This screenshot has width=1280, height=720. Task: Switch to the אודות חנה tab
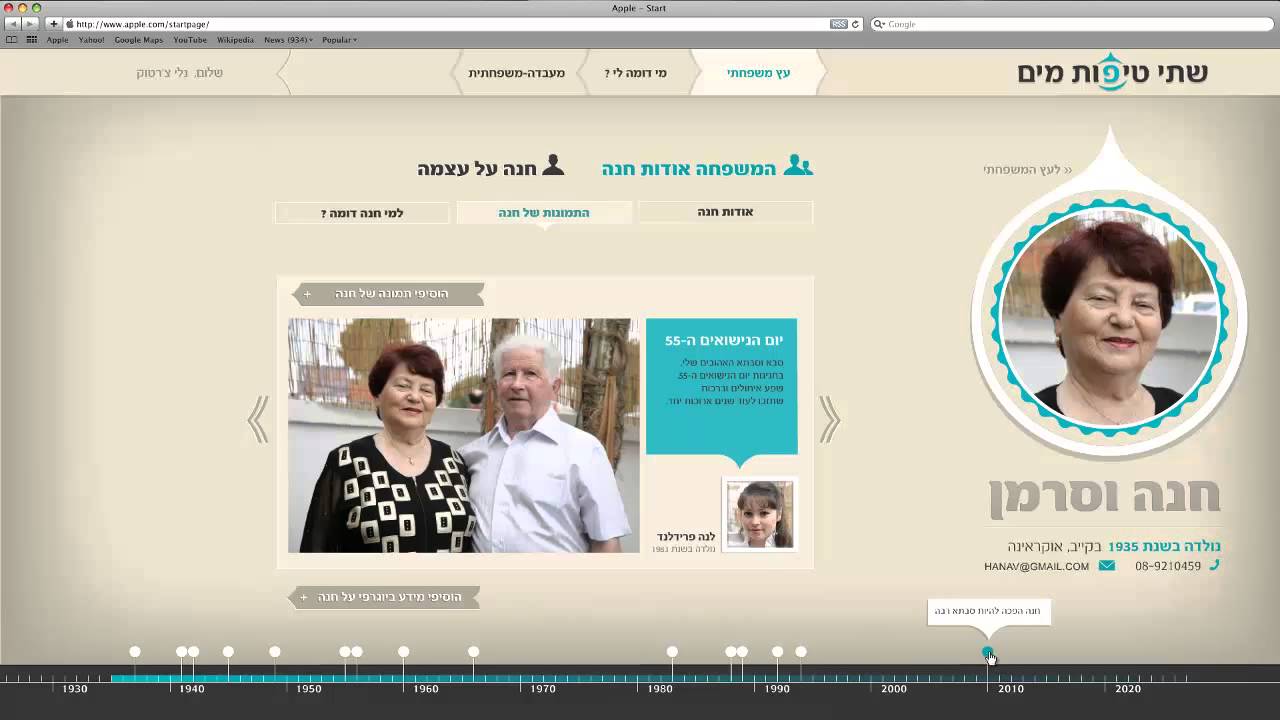(725, 212)
